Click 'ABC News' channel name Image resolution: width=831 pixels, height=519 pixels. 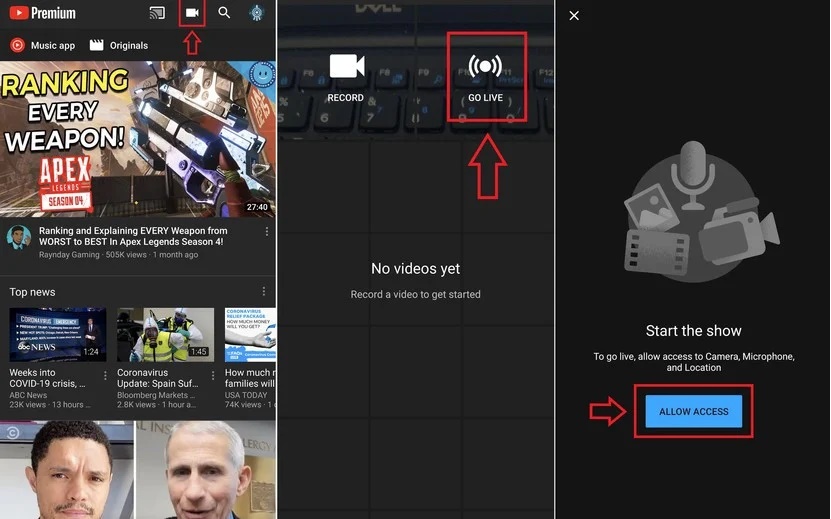[28, 395]
